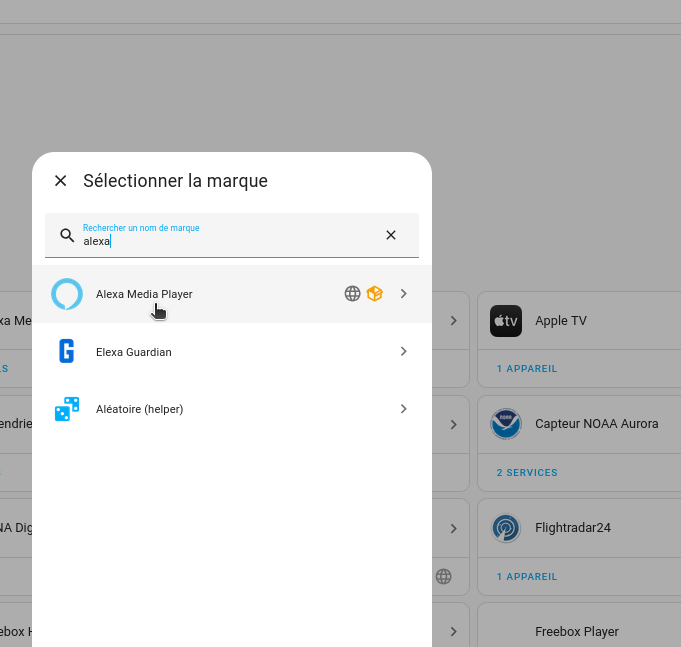Click the Apple TV logo icon
Viewport: 681px width, 647px height.
pos(506,321)
